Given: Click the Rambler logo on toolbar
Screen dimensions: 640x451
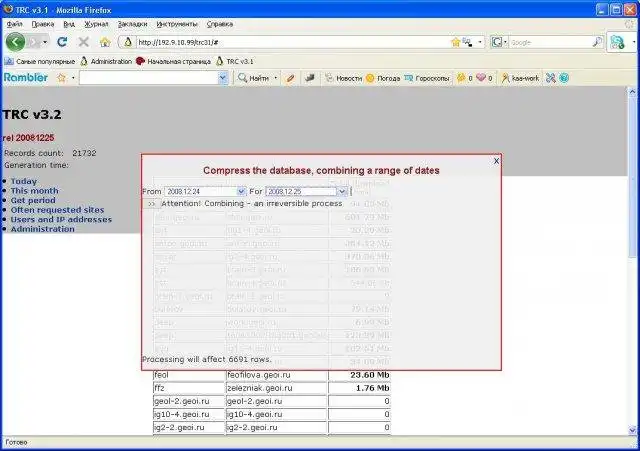Looking at the screenshot, I should coord(26,78).
